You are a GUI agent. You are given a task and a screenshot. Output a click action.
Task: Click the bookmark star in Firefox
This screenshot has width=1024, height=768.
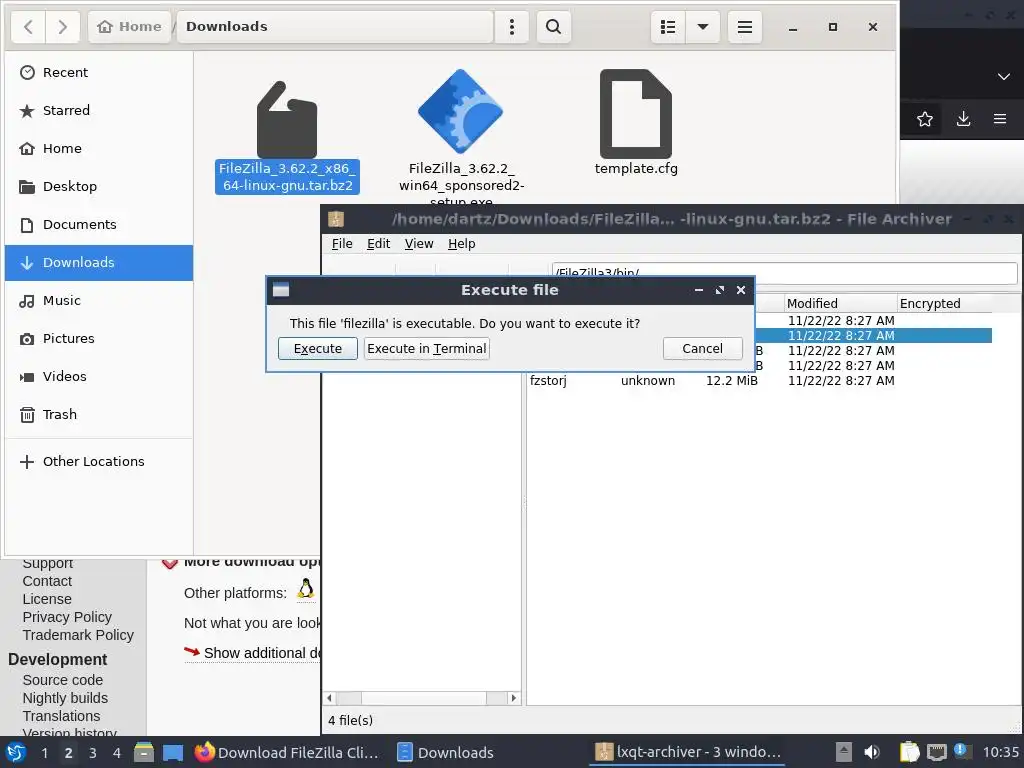(x=924, y=119)
